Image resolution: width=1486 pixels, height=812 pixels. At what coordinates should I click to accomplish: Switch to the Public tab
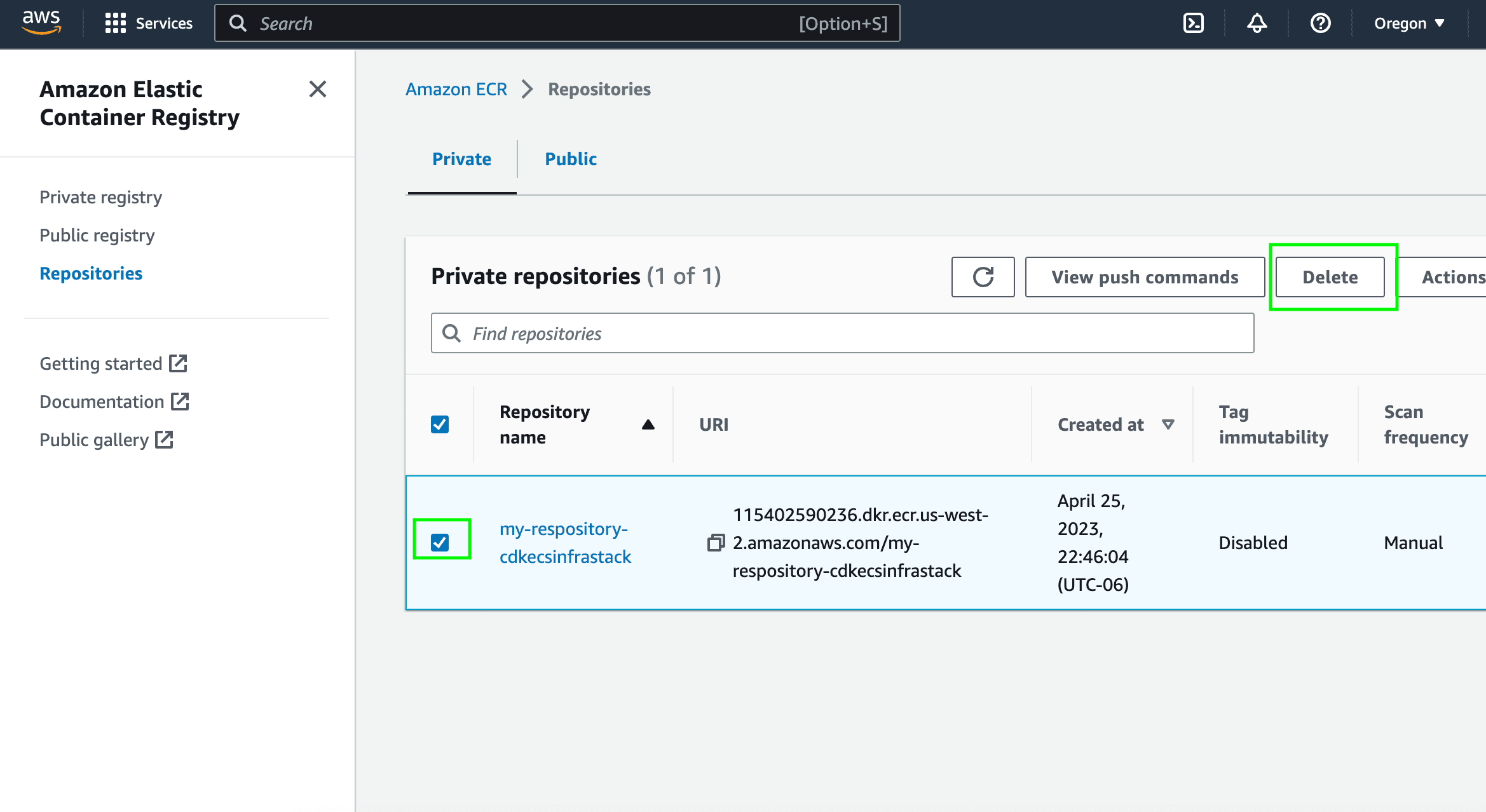click(x=571, y=159)
